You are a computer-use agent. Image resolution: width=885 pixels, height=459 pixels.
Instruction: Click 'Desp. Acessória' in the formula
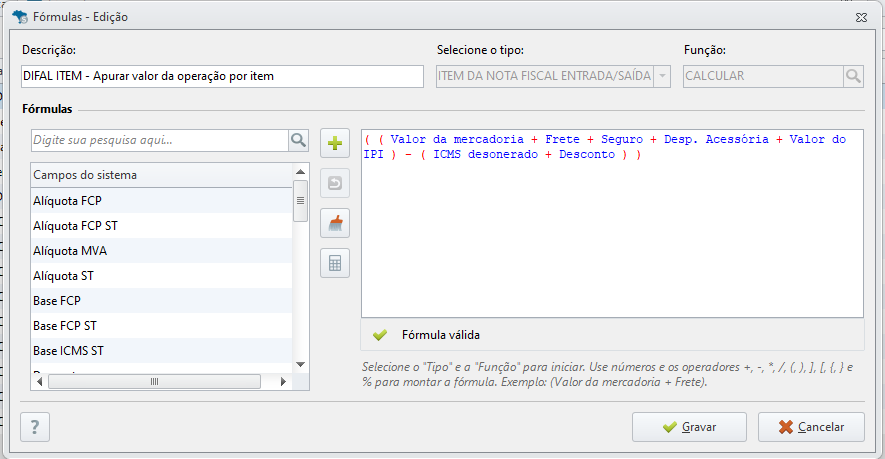(x=716, y=139)
